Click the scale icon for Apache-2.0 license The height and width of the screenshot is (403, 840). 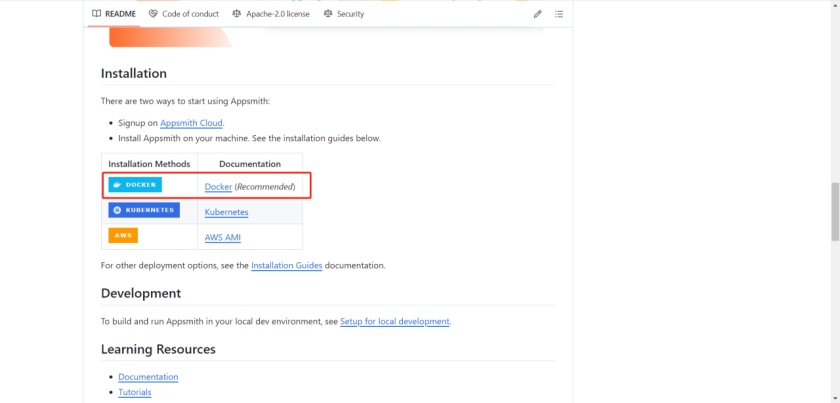point(236,14)
